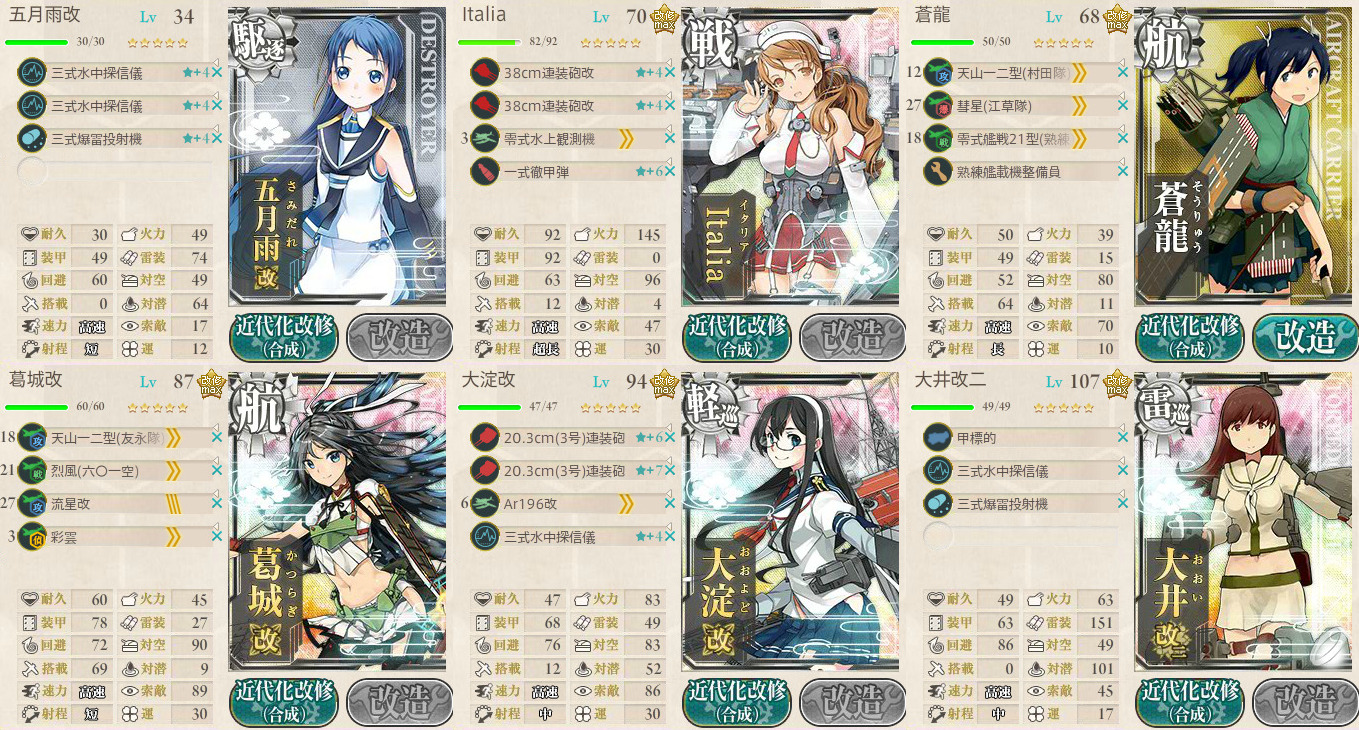1359x730 pixels.
Task: Click the 甲標的 midget sub icon on 大井改二
Action: click(938, 437)
